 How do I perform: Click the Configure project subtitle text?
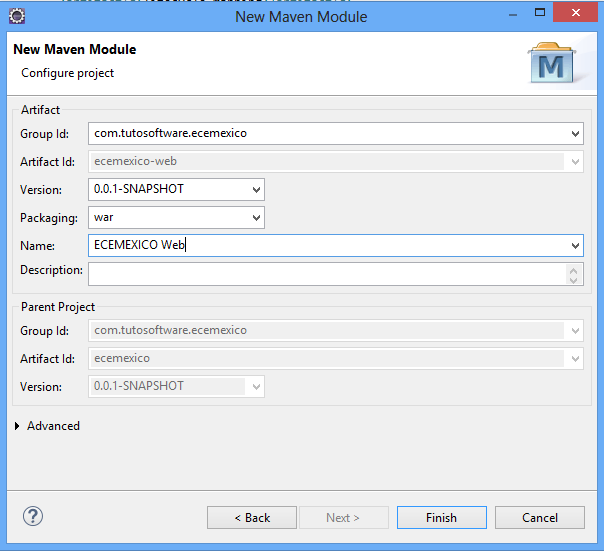67,73
